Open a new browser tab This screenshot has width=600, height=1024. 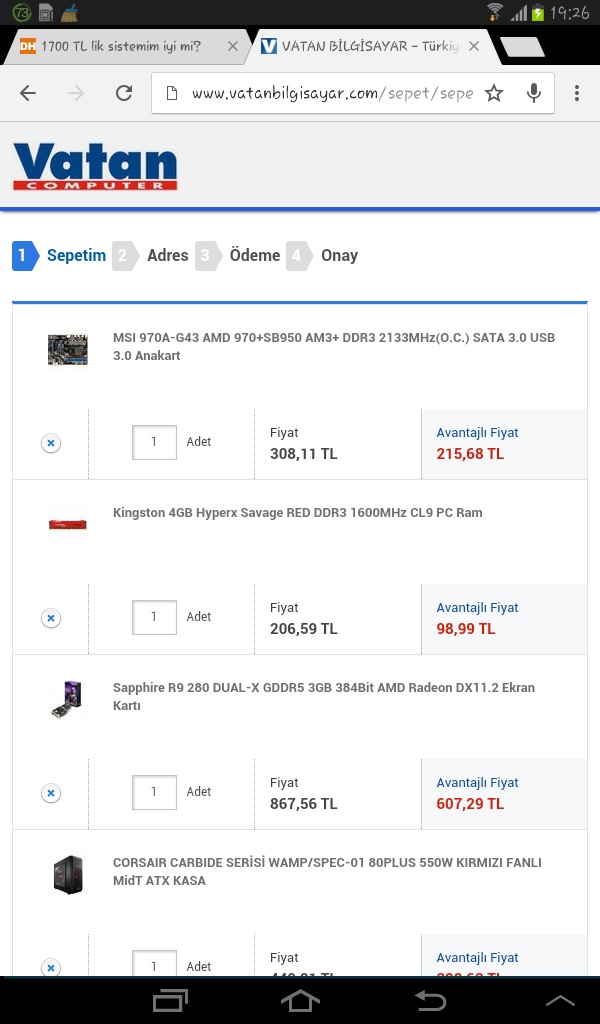pyautogui.click(x=521, y=46)
